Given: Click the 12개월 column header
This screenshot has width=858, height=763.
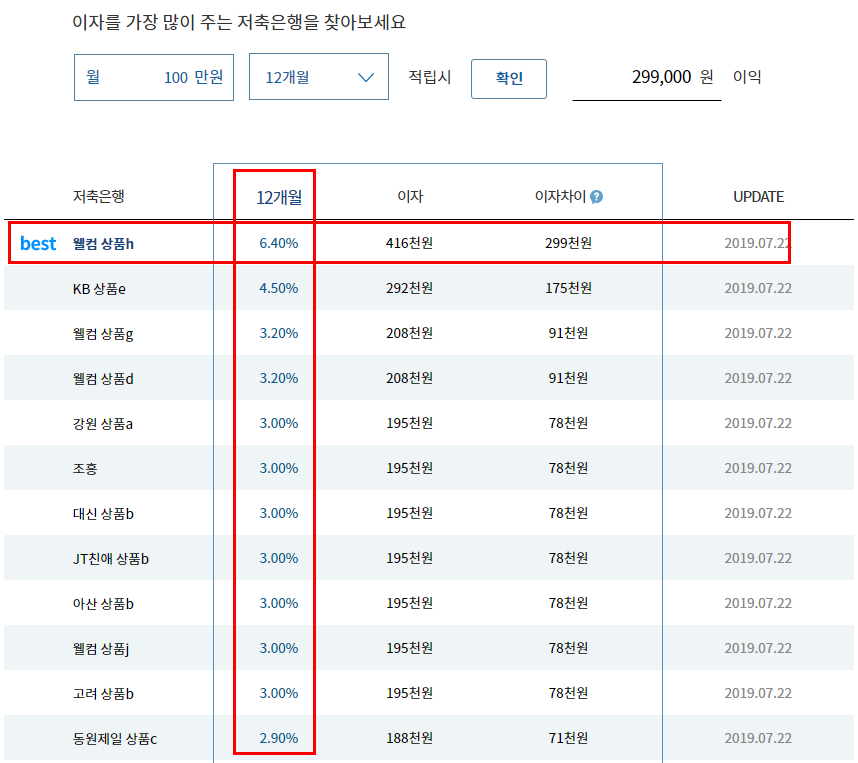Looking at the screenshot, I should point(279,197).
